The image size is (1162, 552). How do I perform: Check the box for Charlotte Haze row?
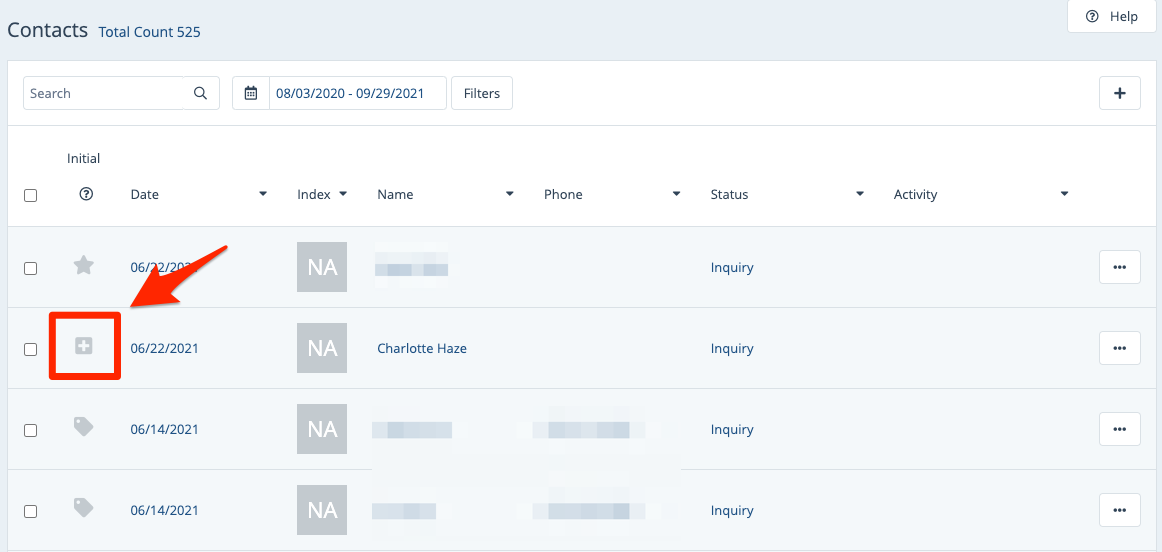pyautogui.click(x=30, y=349)
